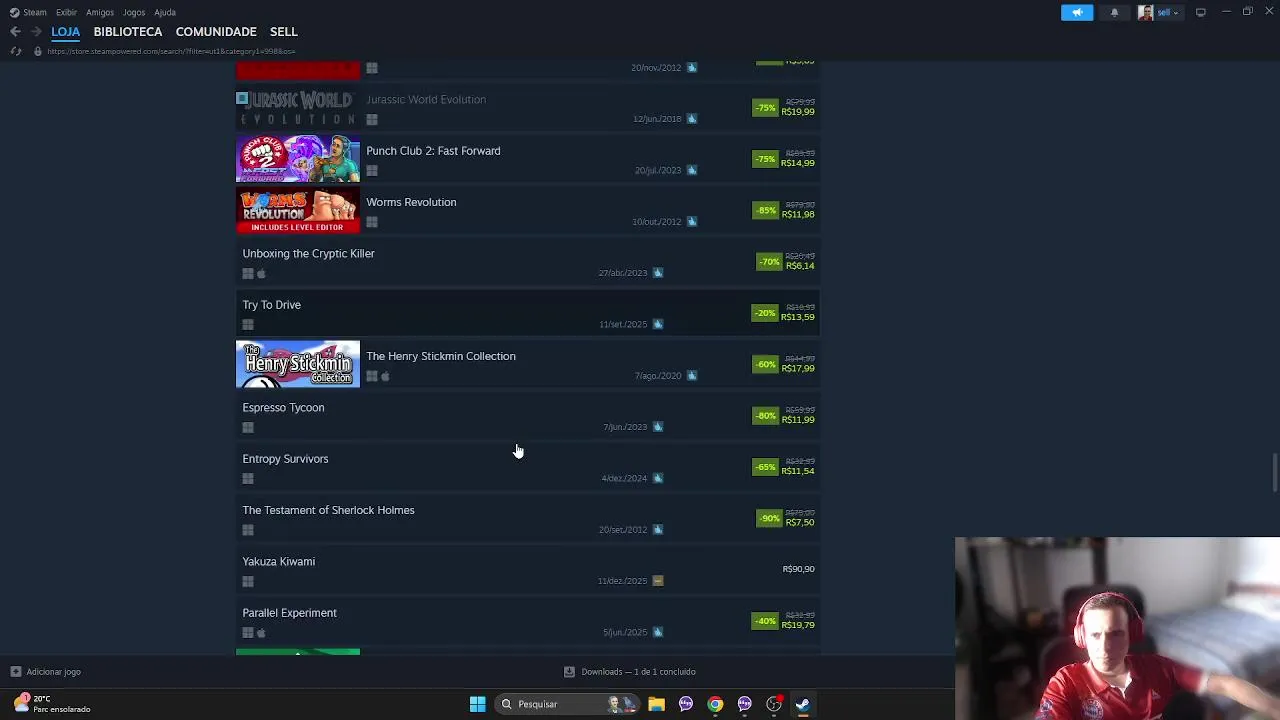
Task: Click the Punch Club 2 thumbnail
Action: (298, 159)
